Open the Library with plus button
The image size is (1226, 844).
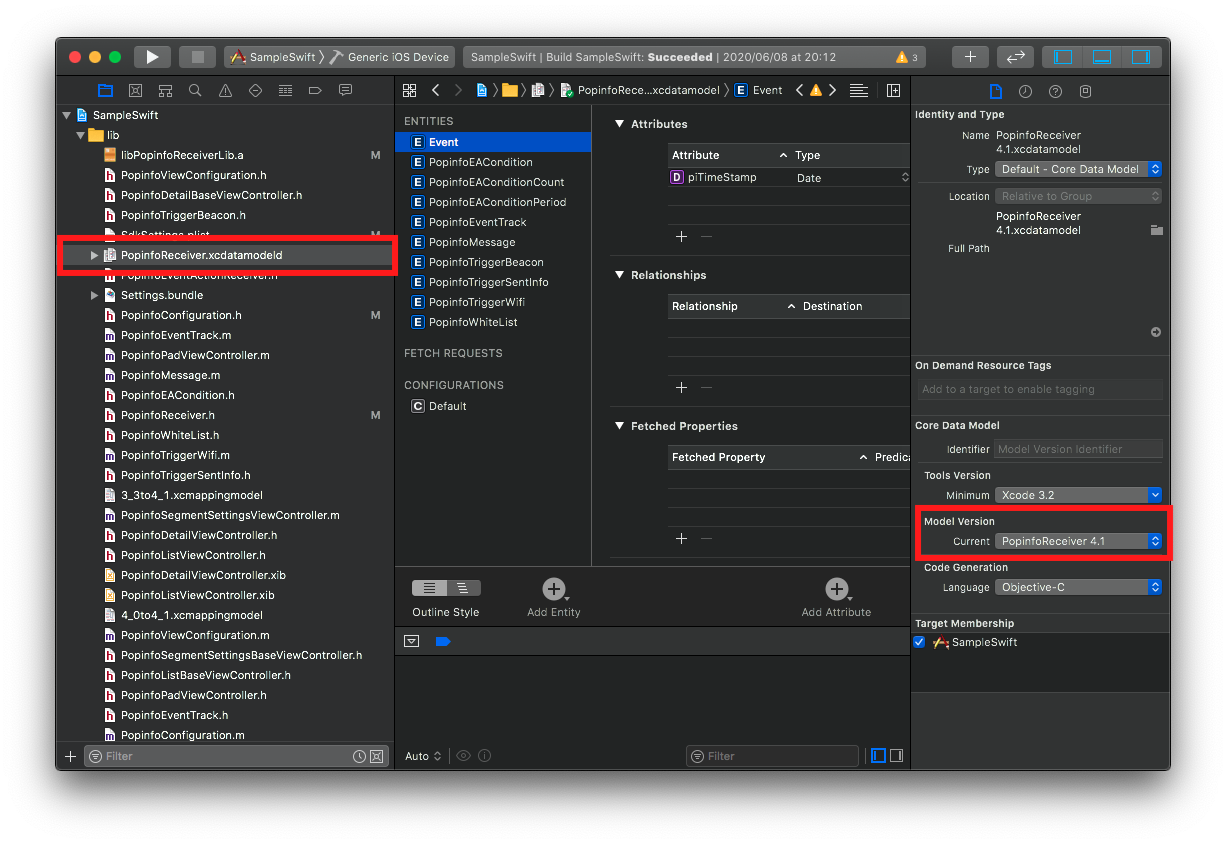[x=969, y=57]
